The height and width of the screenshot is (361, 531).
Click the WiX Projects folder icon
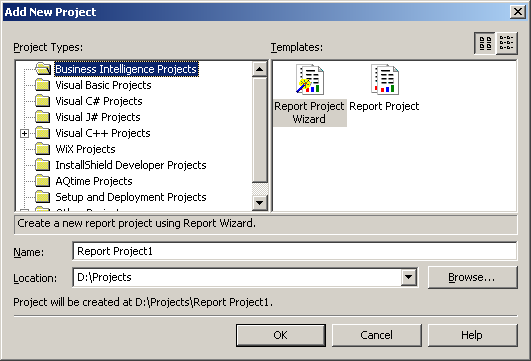(43, 149)
